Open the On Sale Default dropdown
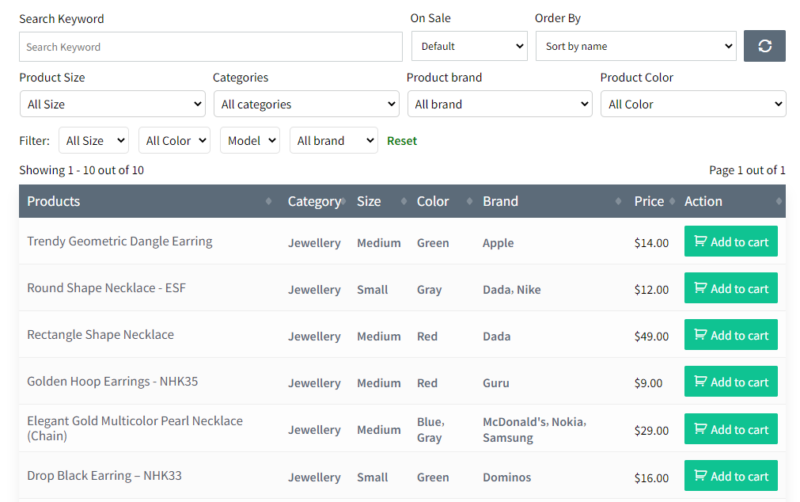 pyautogui.click(x=469, y=46)
